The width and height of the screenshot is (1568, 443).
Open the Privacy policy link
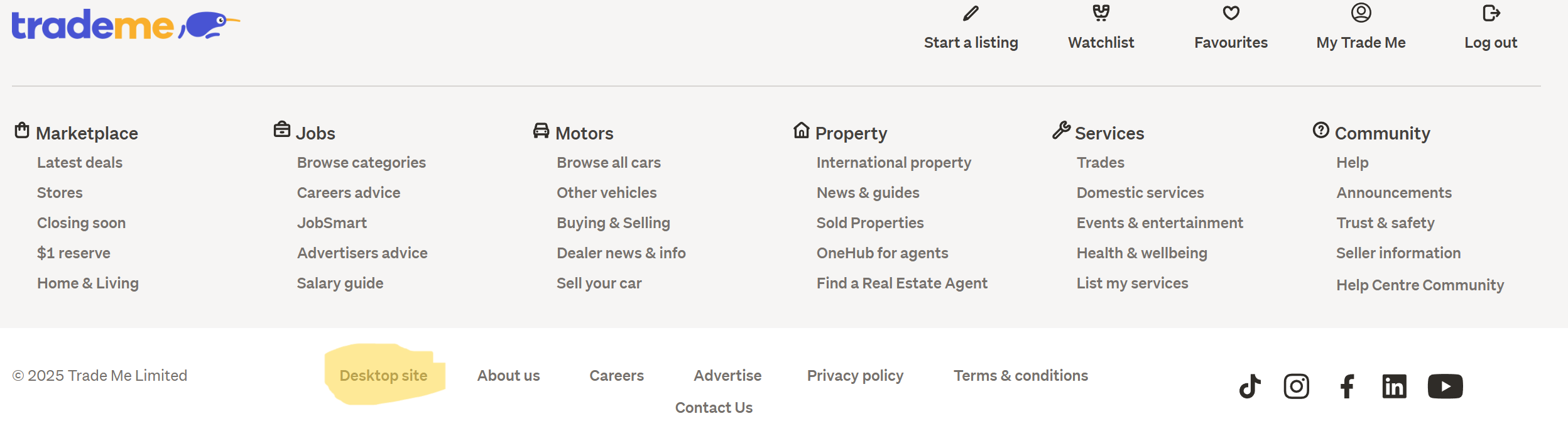pos(855,376)
